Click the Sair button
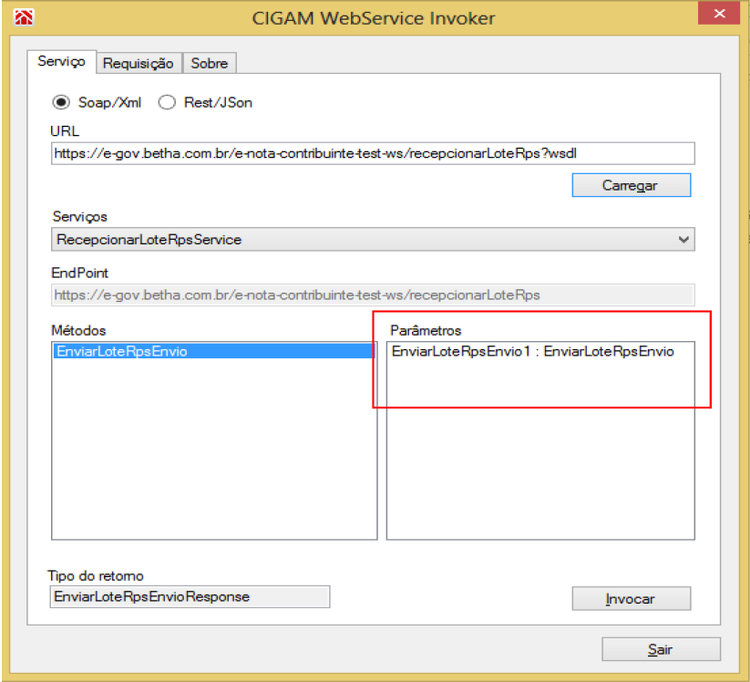Screen dimensions: 750x682 [661, 649]
